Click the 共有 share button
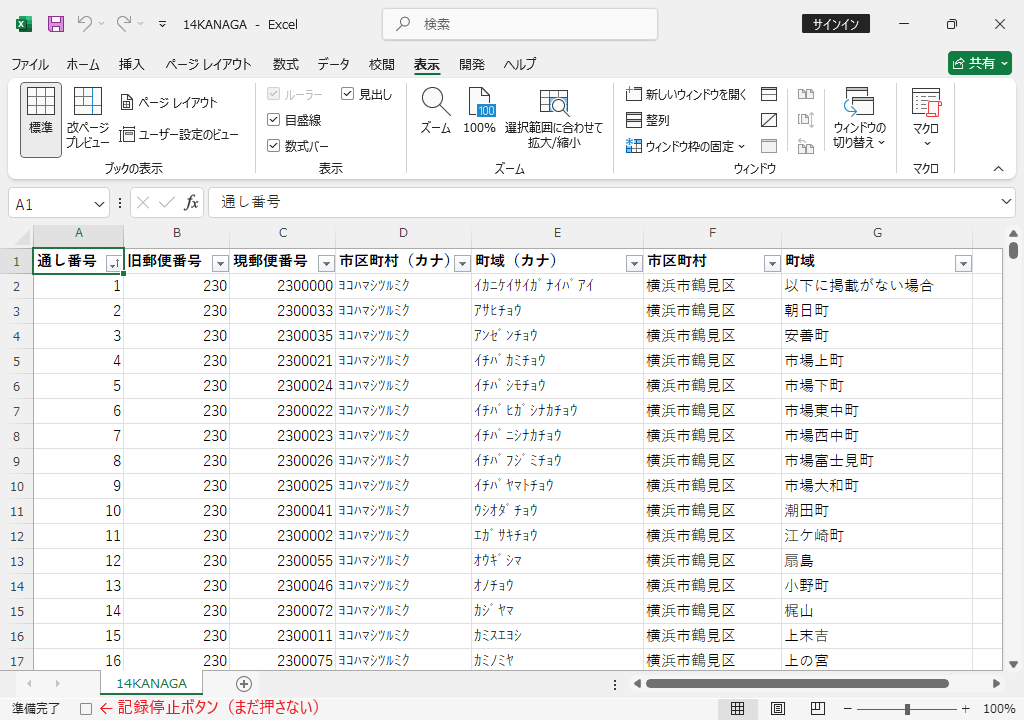Screen dimensions: 1024x720 click(x=980, y=63)
